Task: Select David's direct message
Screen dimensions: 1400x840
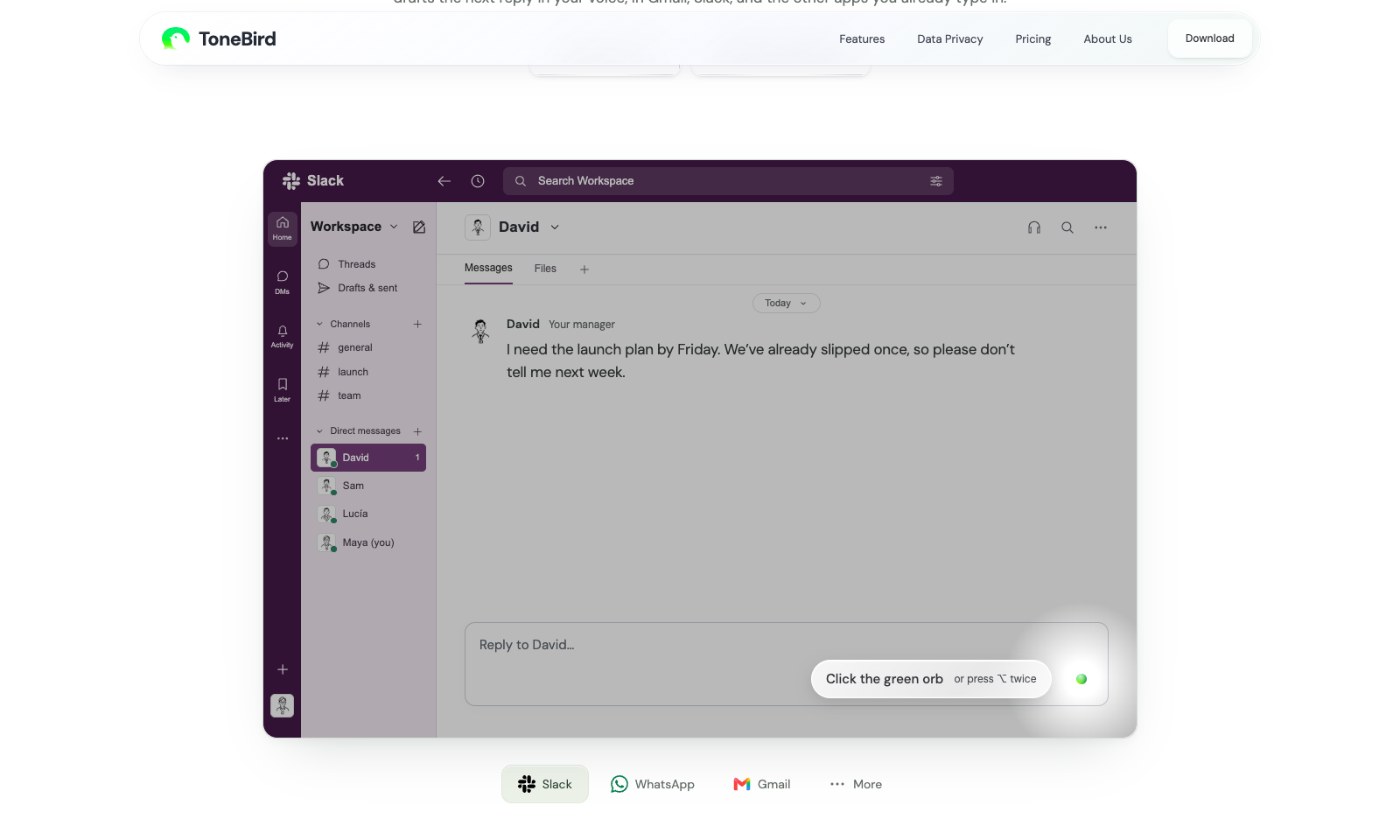Action: (368, 458)
